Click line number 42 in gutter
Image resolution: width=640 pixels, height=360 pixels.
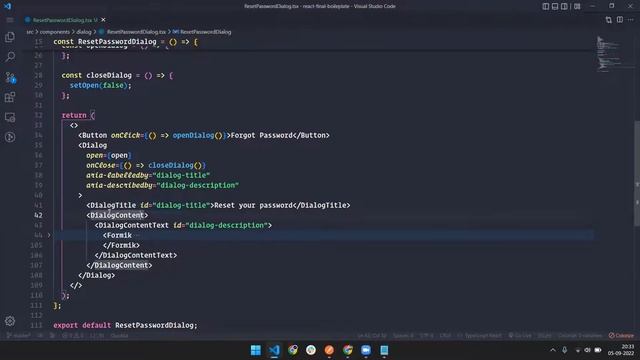(x=38, y=215)
